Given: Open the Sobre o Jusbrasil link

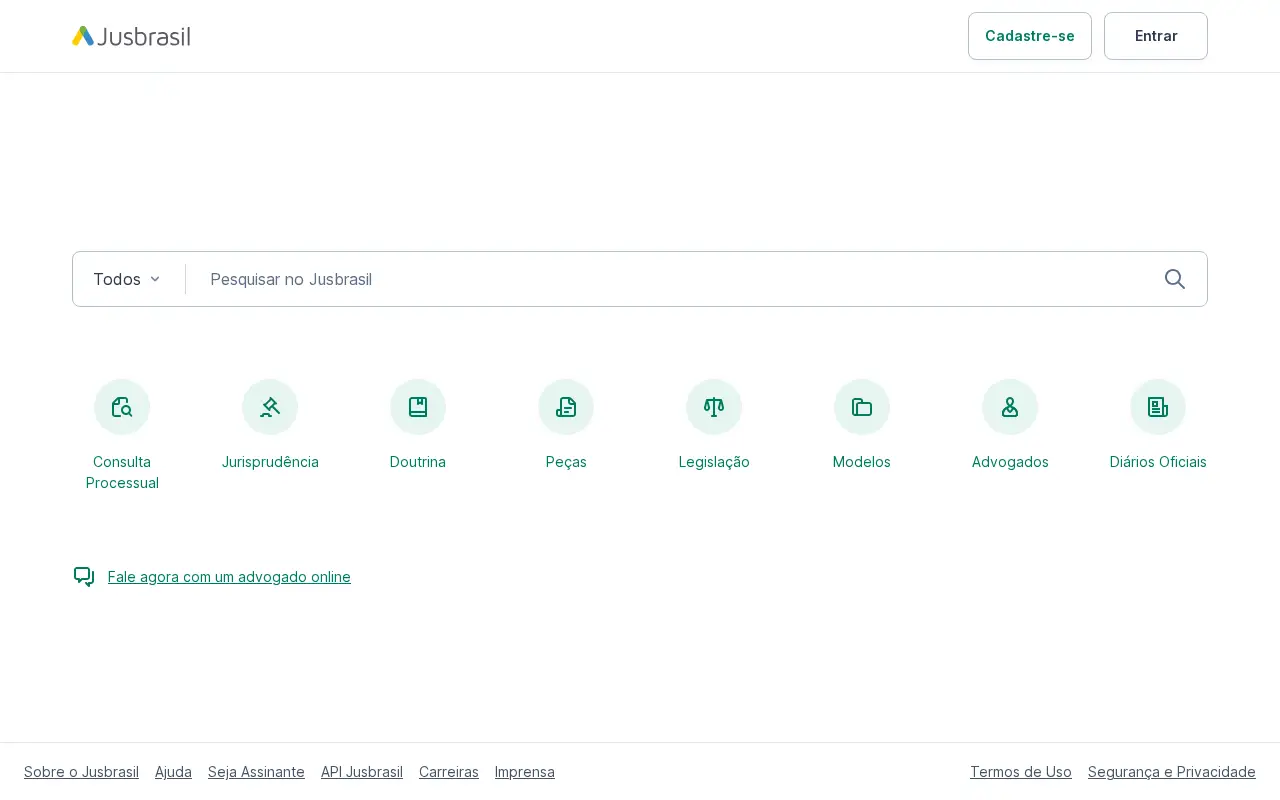Looking at the screenshot, I should pyautogui.click(x=81, y=772).
